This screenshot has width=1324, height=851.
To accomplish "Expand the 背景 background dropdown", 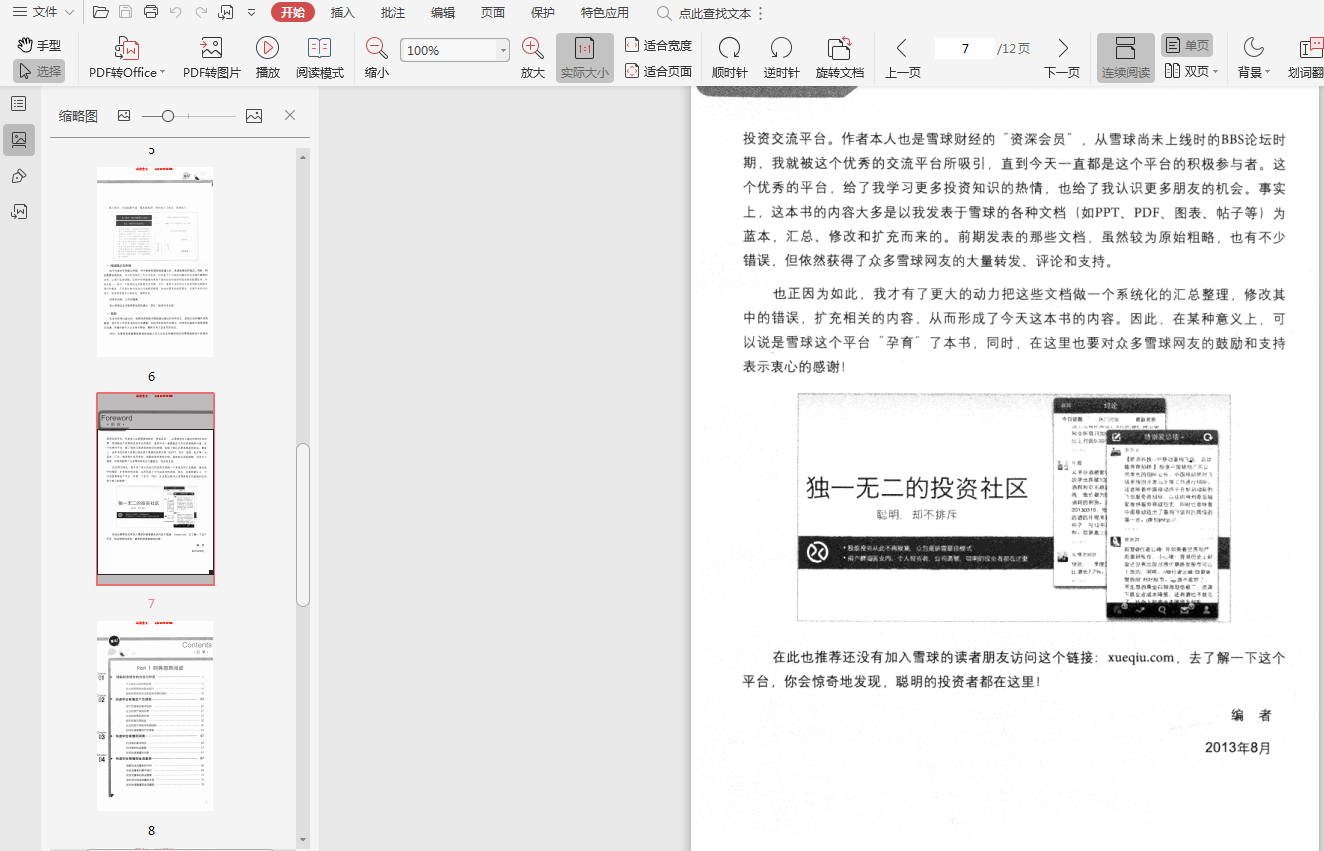I will [1267, 72].
